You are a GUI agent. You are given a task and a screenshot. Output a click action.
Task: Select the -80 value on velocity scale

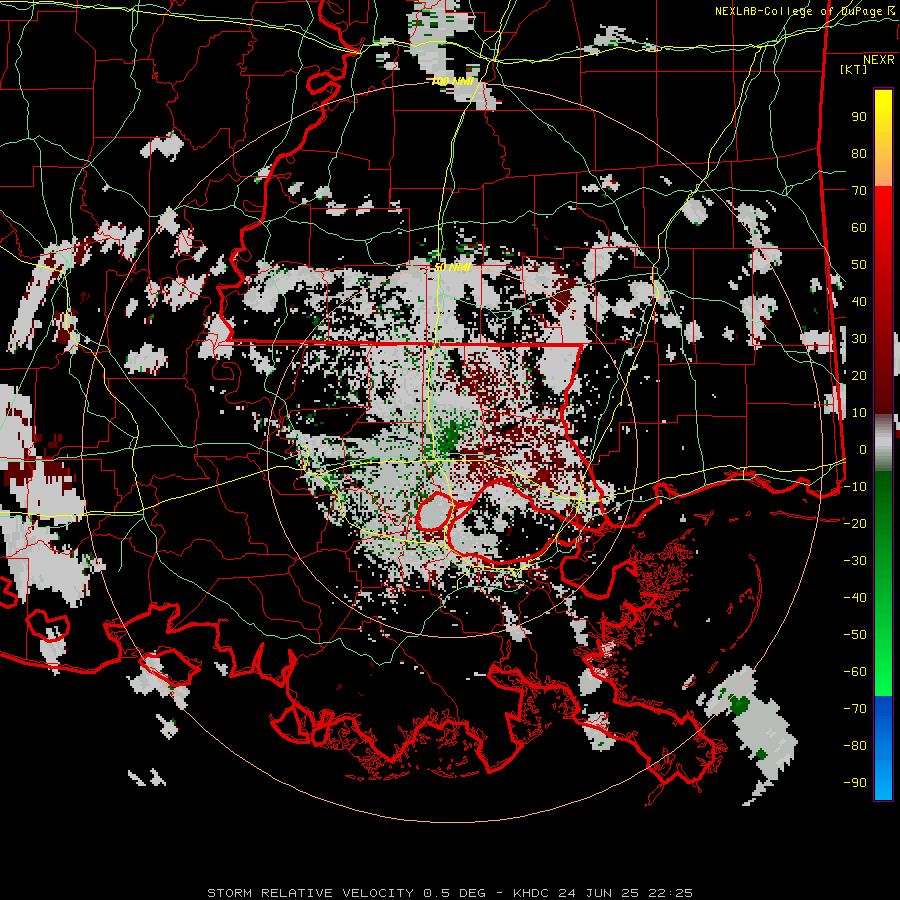click(x=855, y=746)
